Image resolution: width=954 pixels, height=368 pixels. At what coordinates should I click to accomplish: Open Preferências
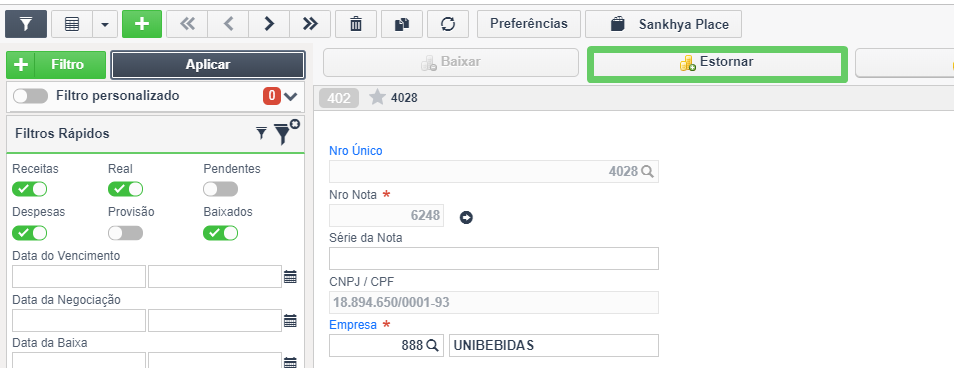pyautogui.click(x=529, y=24)
